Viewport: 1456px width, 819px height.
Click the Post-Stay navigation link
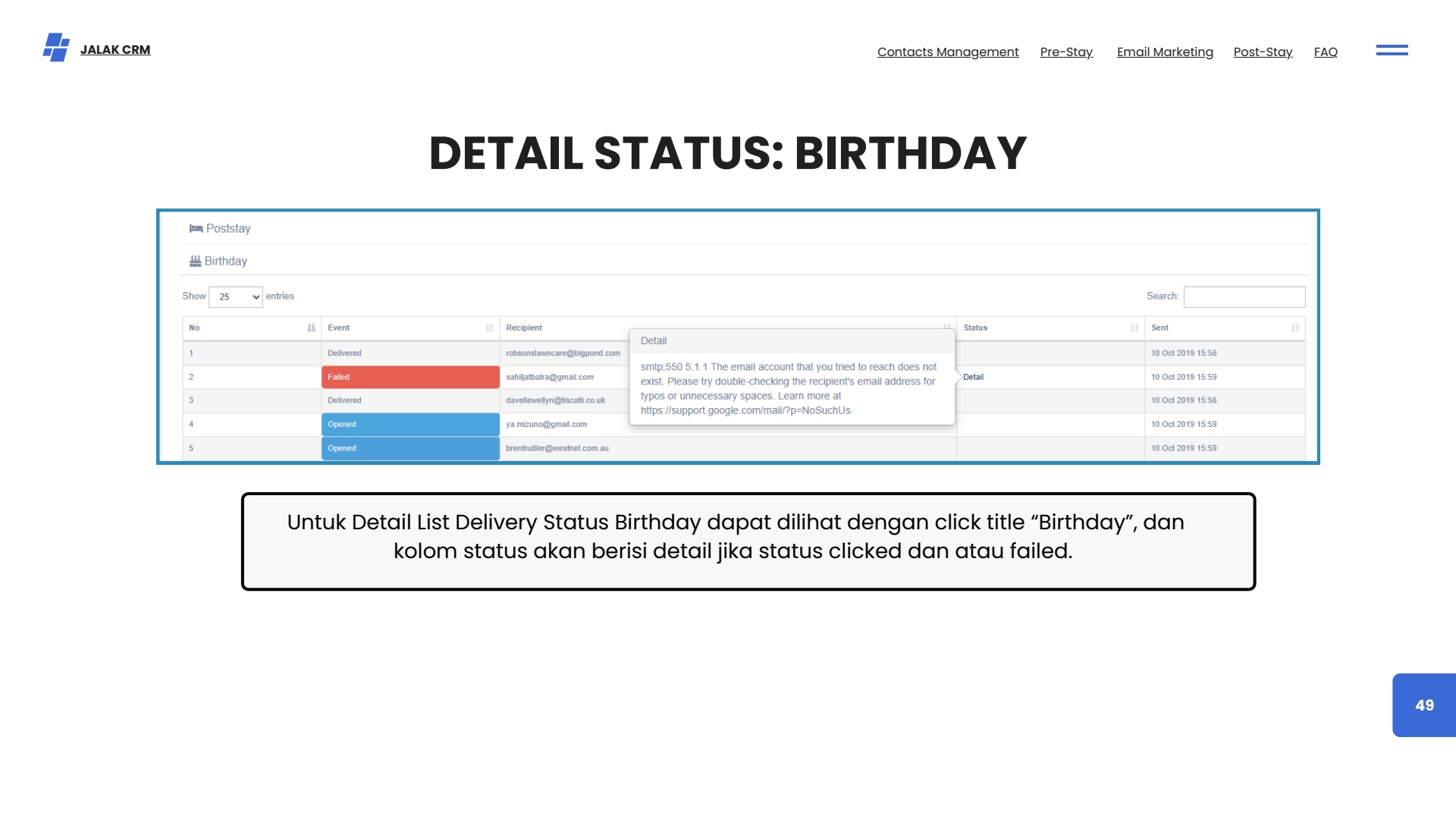tap(1263, 52)
